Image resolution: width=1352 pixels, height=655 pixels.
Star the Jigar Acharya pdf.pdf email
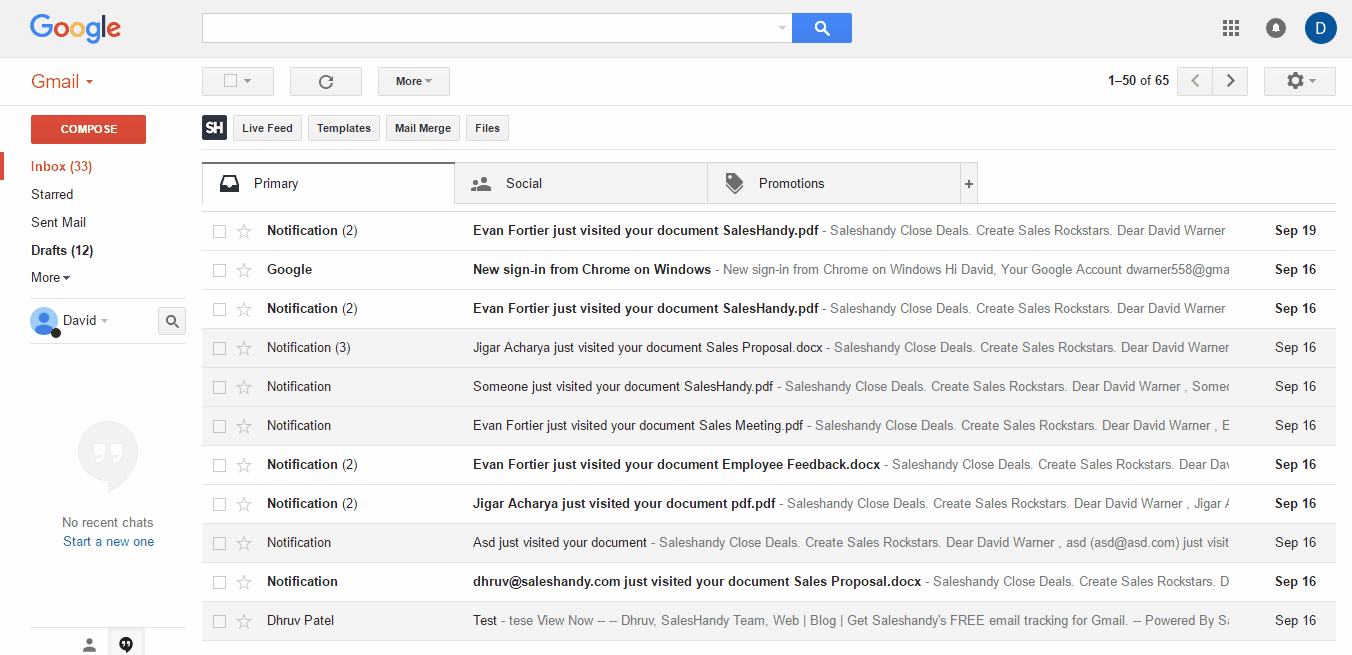point(244,504)
